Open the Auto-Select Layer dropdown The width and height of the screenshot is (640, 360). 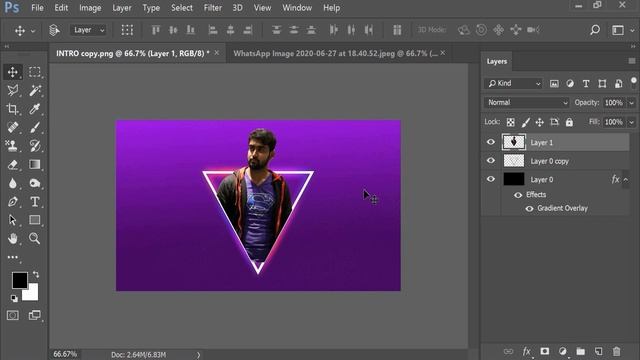[89, 30]
